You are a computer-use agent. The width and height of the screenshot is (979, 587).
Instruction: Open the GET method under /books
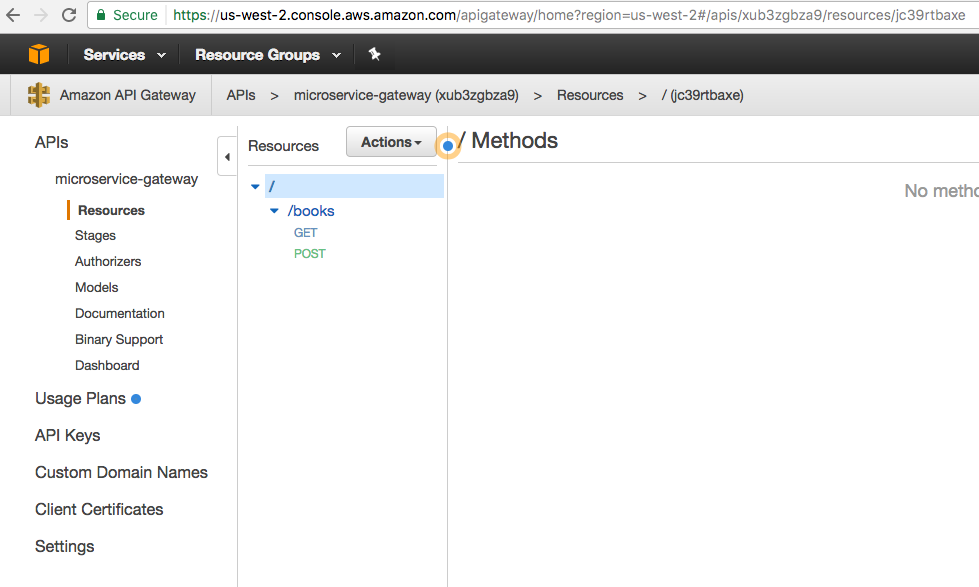(306, 233)
